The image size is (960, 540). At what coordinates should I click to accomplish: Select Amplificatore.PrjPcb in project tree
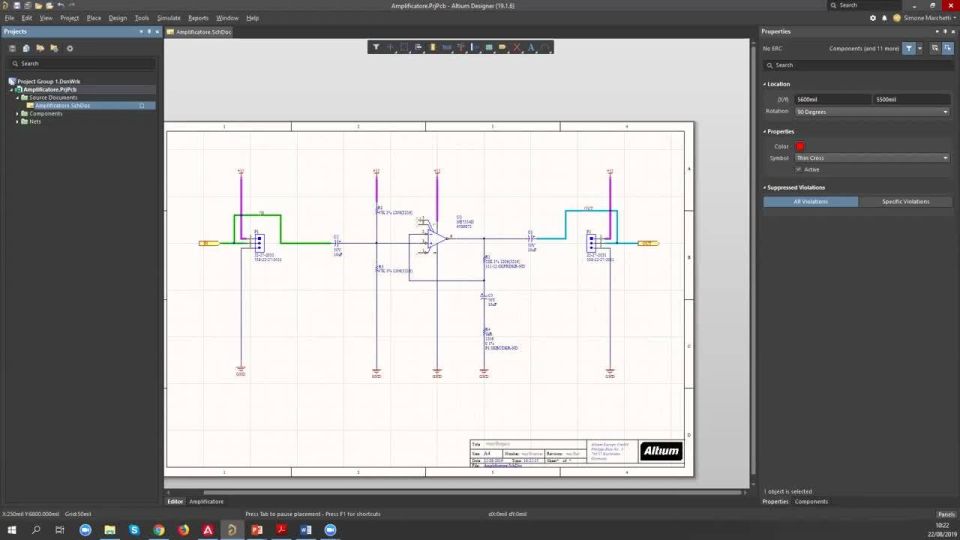click(50, 89)
